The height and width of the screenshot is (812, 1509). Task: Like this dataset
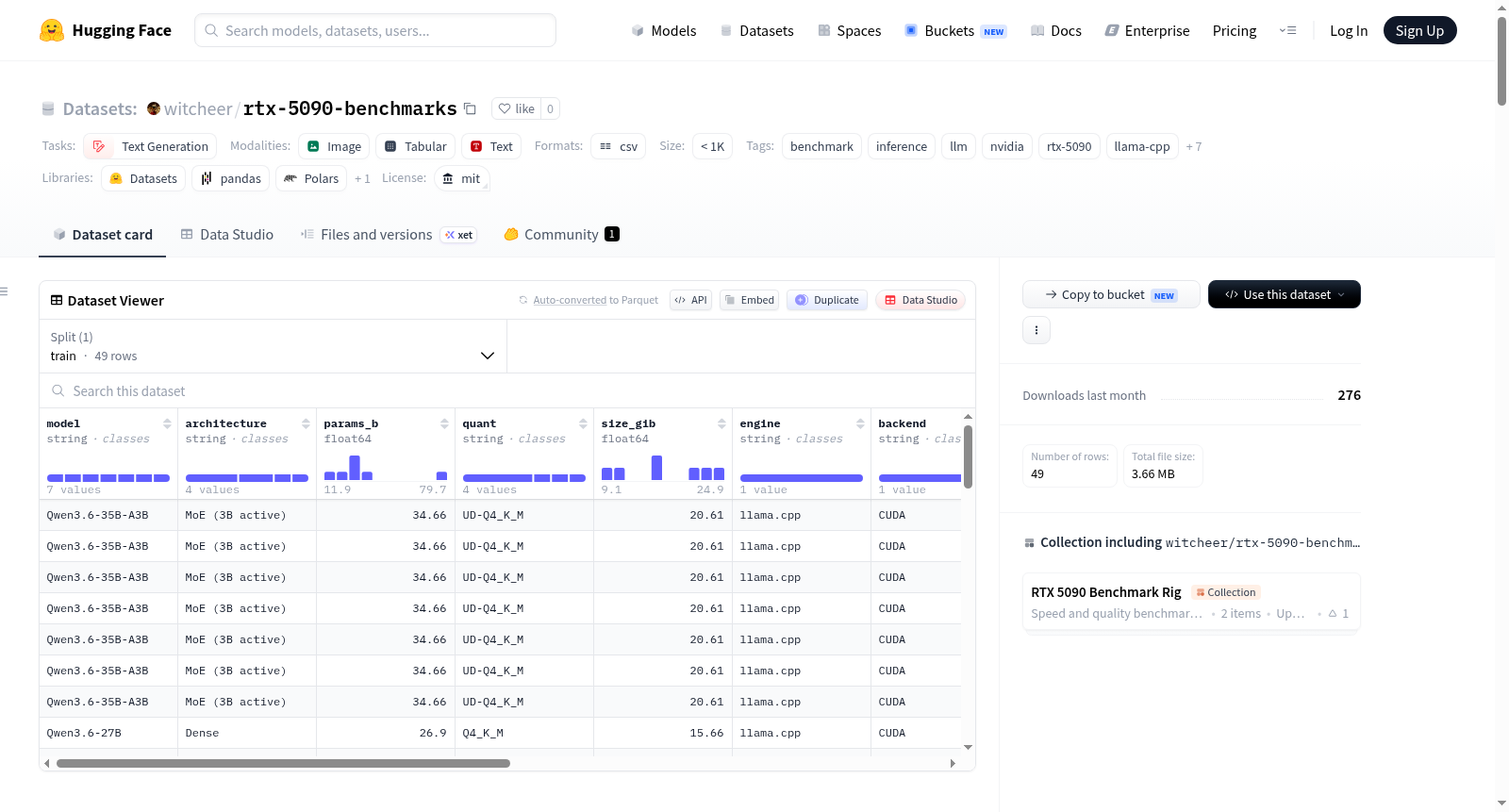[516, 108]
